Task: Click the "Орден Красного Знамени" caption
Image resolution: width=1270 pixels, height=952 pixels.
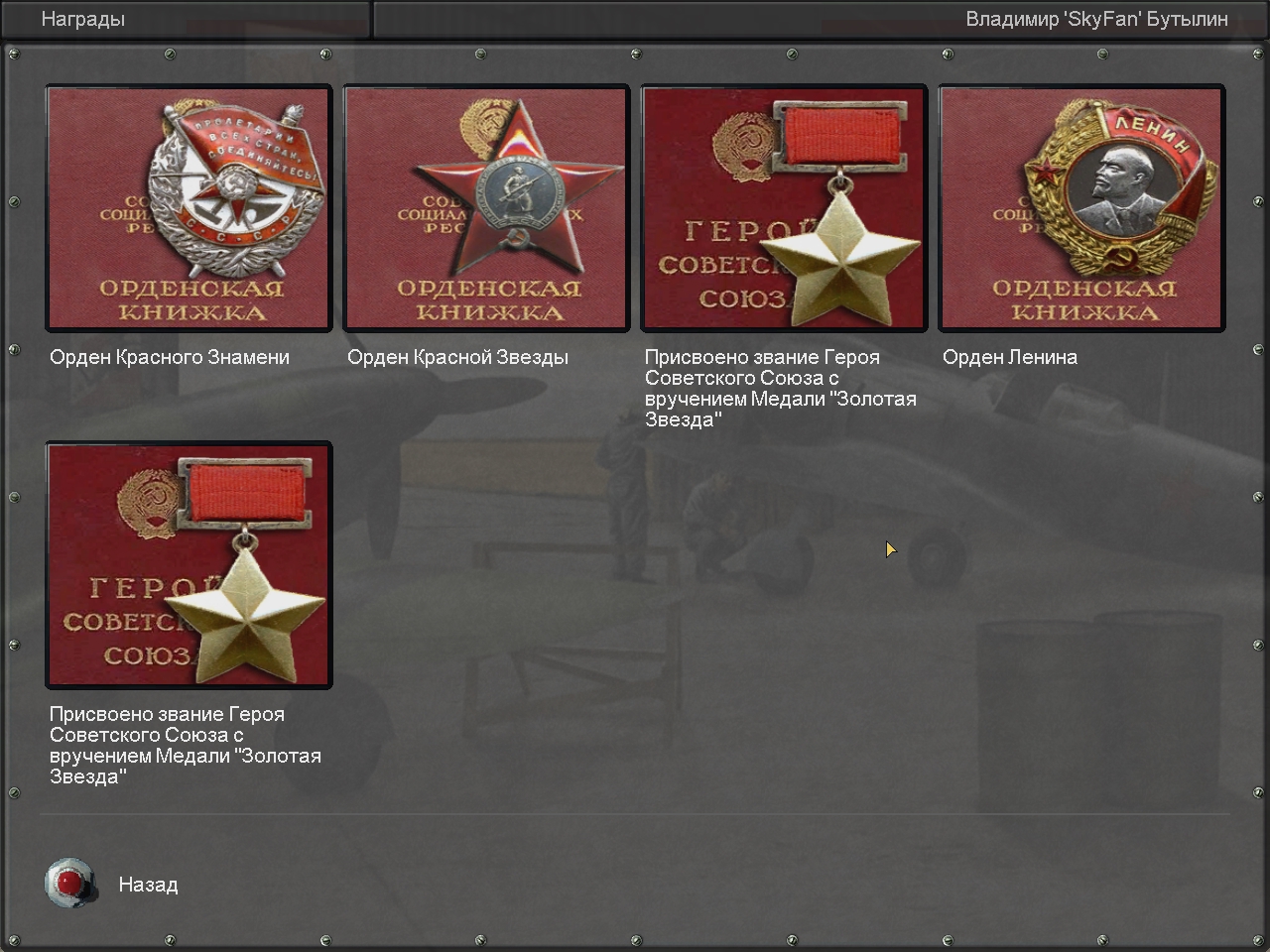Action: pos(170,357)
